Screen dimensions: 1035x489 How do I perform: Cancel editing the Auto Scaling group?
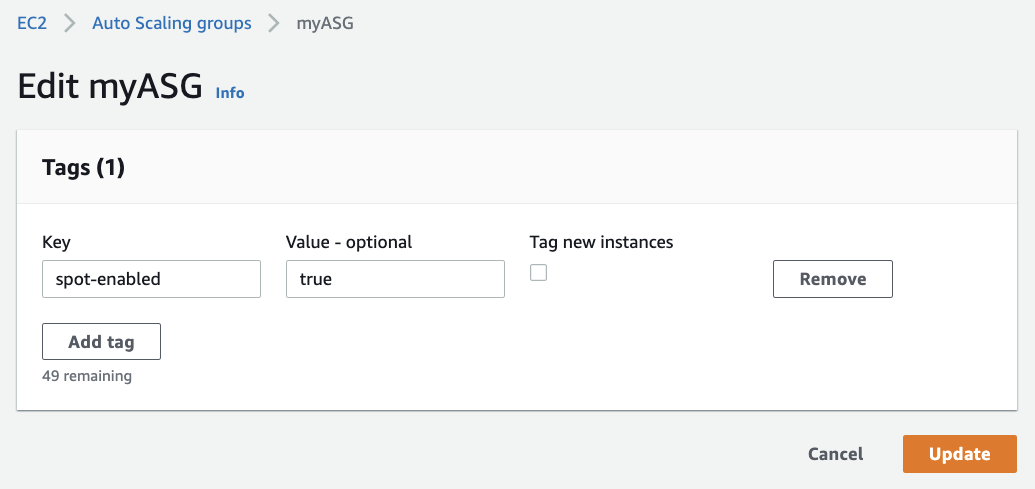[x=835, y=454]
